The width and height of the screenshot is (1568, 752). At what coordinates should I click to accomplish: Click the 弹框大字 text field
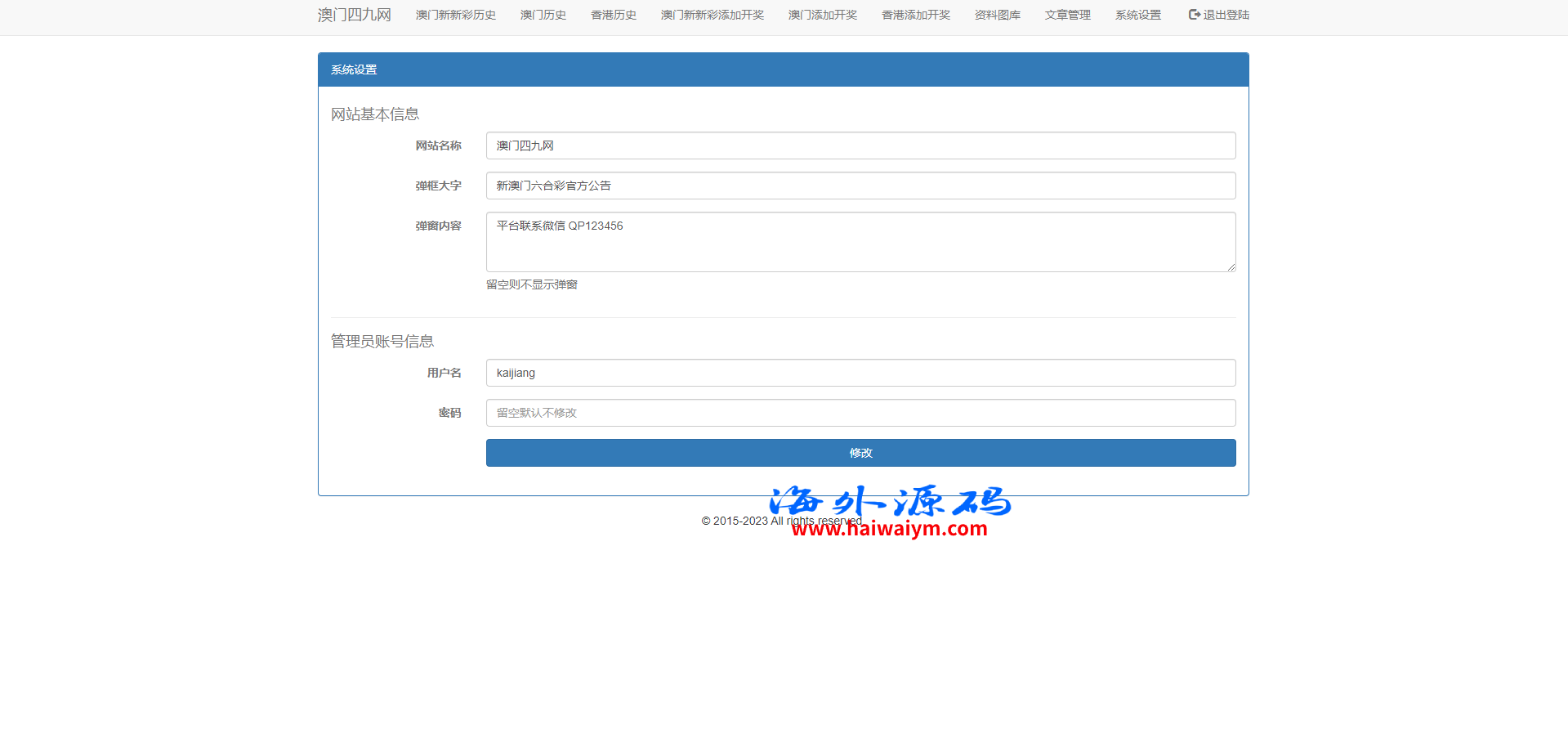860,186
